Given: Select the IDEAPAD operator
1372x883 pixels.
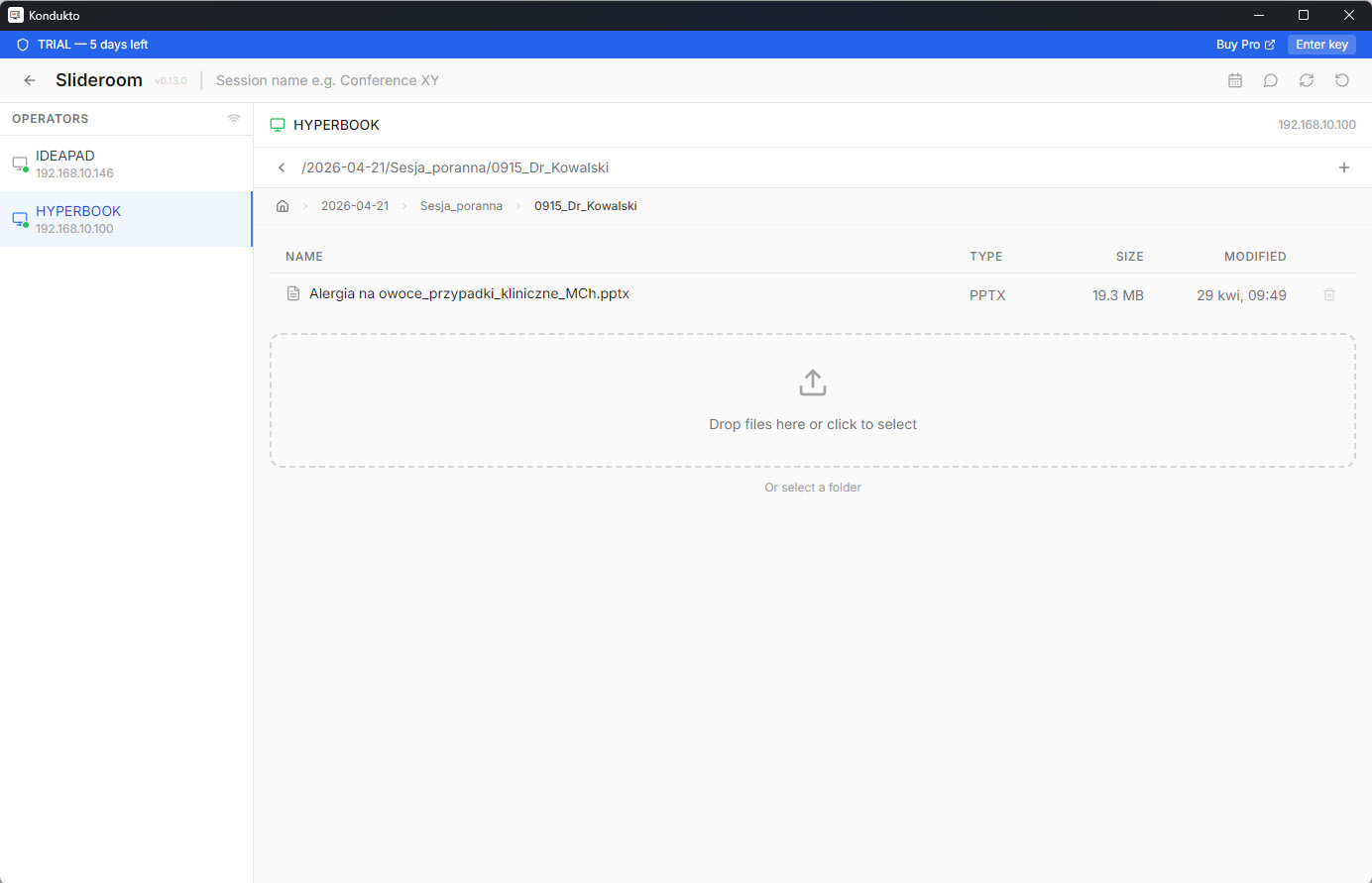Looking at the screenshot, I should tap(126, 164).
